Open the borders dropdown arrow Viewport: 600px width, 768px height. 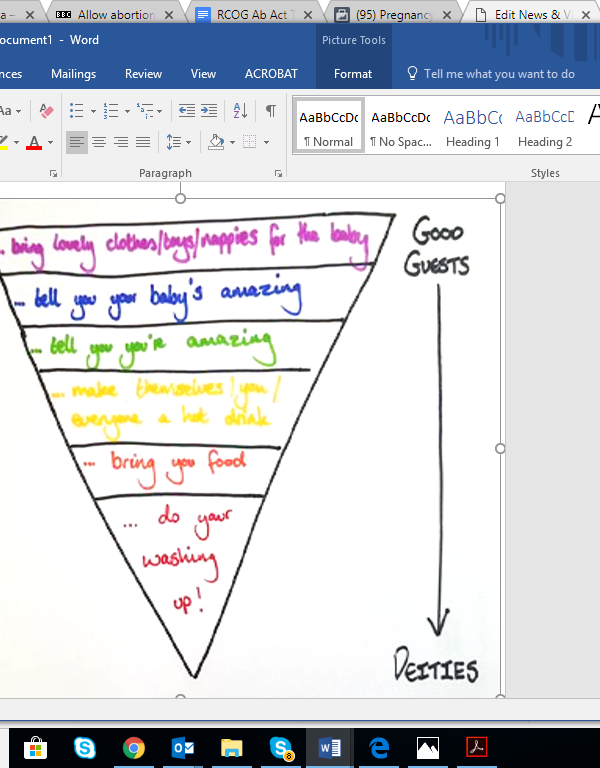click(x=266, y=143)
